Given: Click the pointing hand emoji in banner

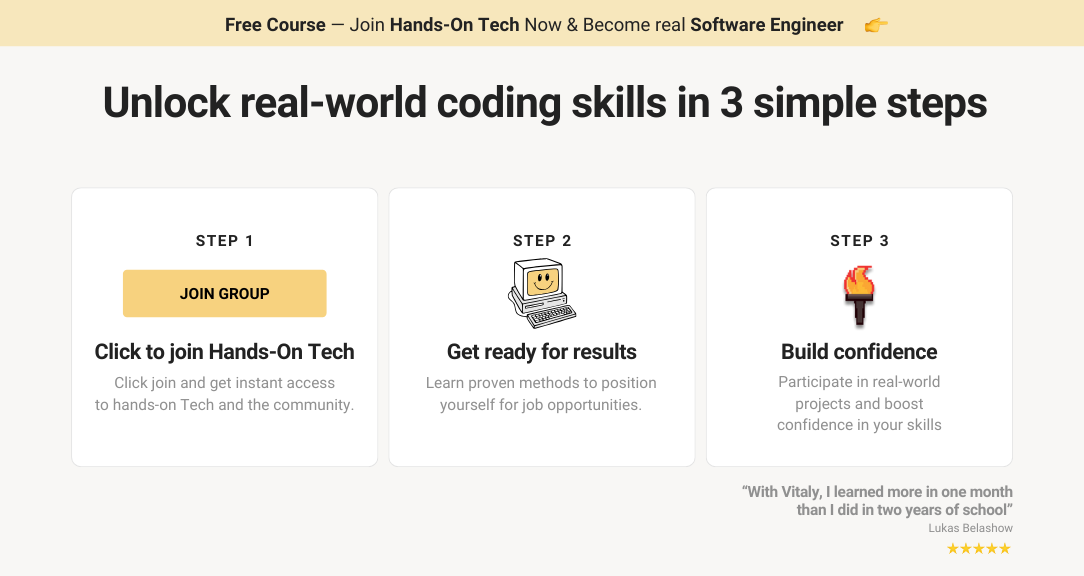Looking at the screenshot, I should tap(876, 26).
